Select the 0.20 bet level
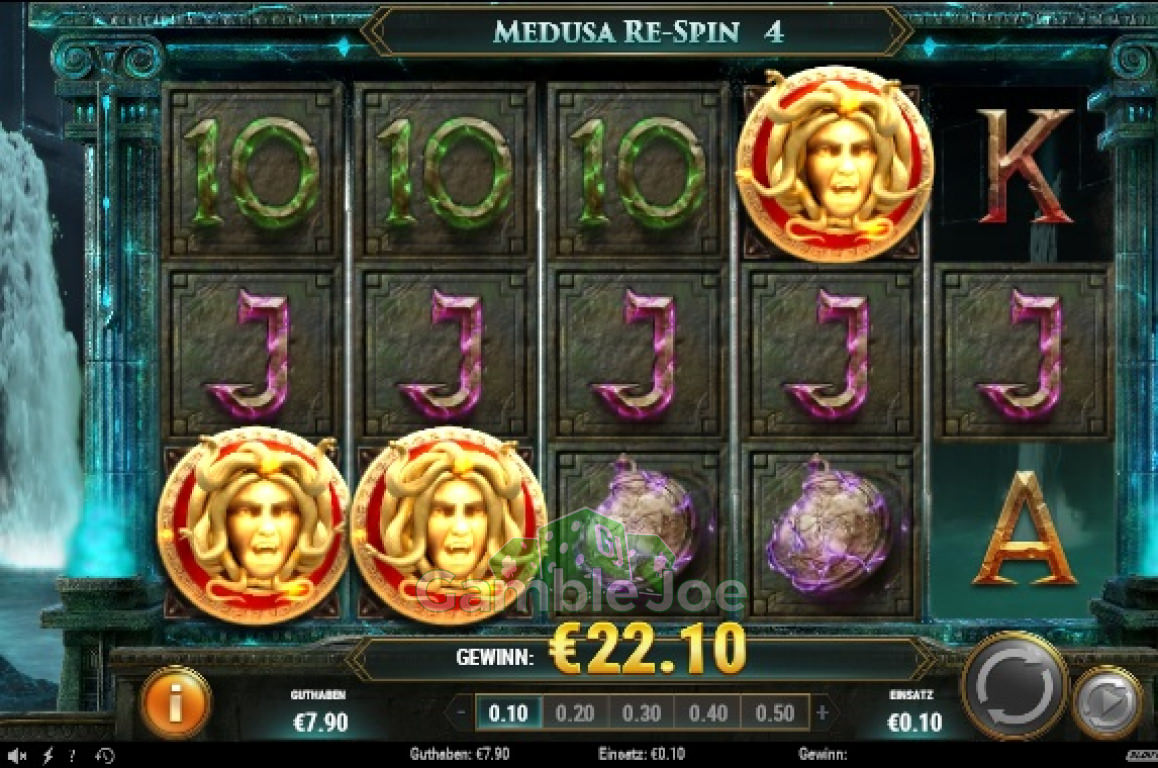Screen dimensions: 1158x768 [575, 713]
